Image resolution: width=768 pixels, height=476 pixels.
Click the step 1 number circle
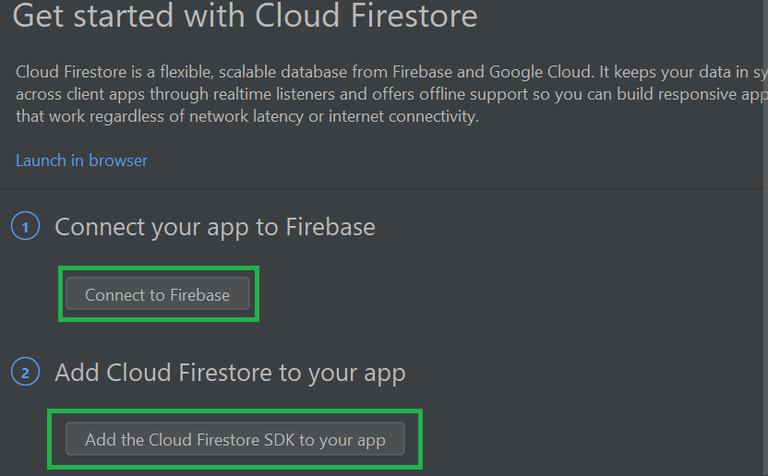point(25,227)
